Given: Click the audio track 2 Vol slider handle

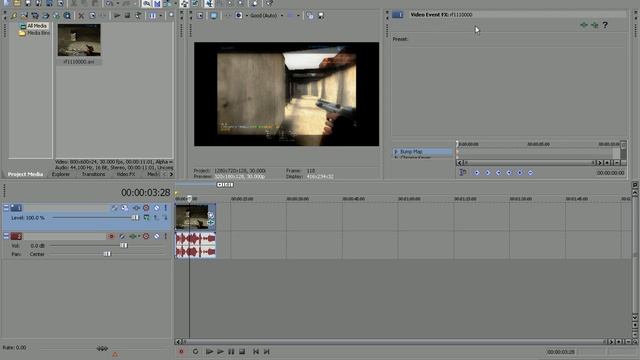Looking at the screenshot, I should click(124, 245).
